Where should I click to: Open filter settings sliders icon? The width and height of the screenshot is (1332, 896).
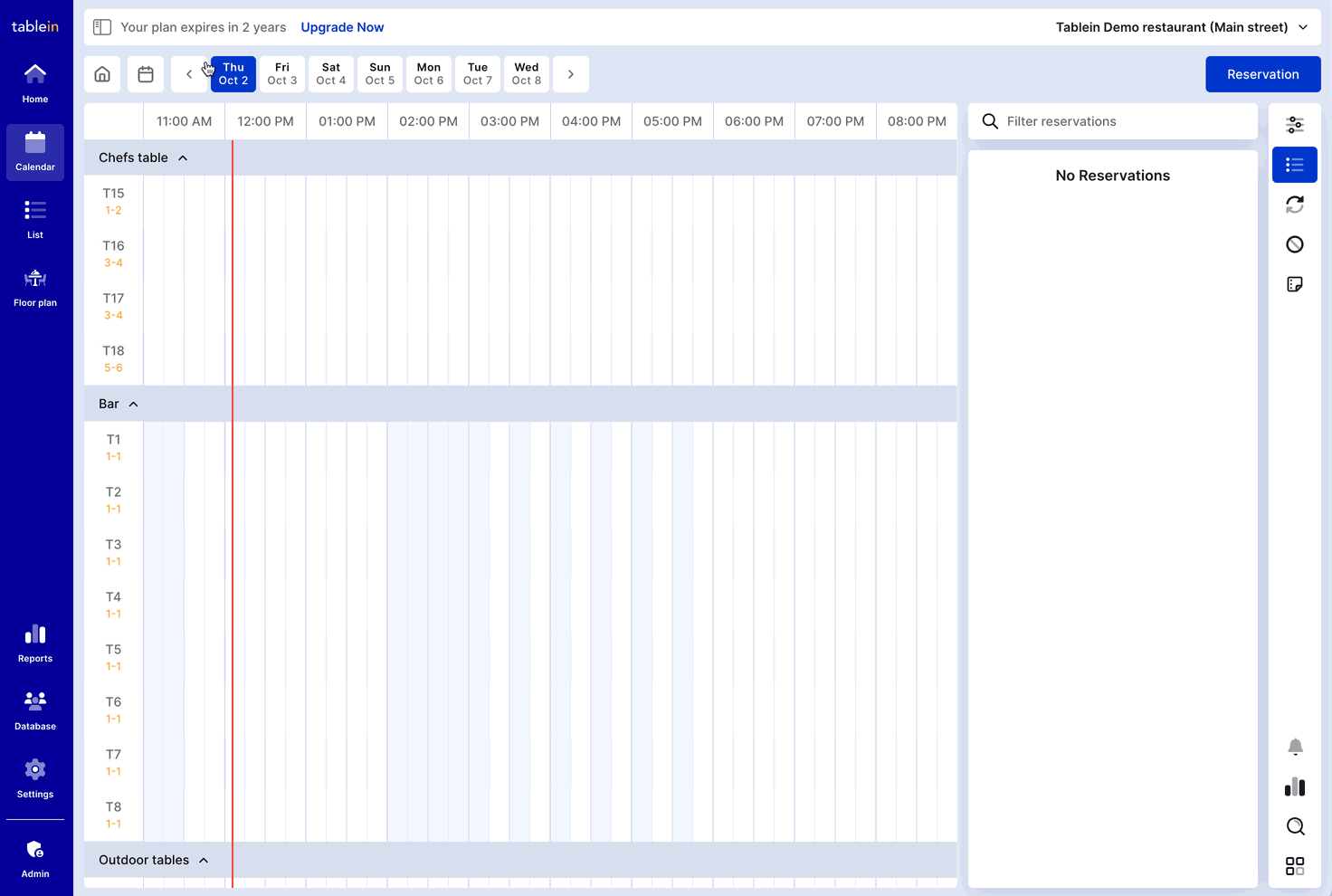click(1295, 125)
